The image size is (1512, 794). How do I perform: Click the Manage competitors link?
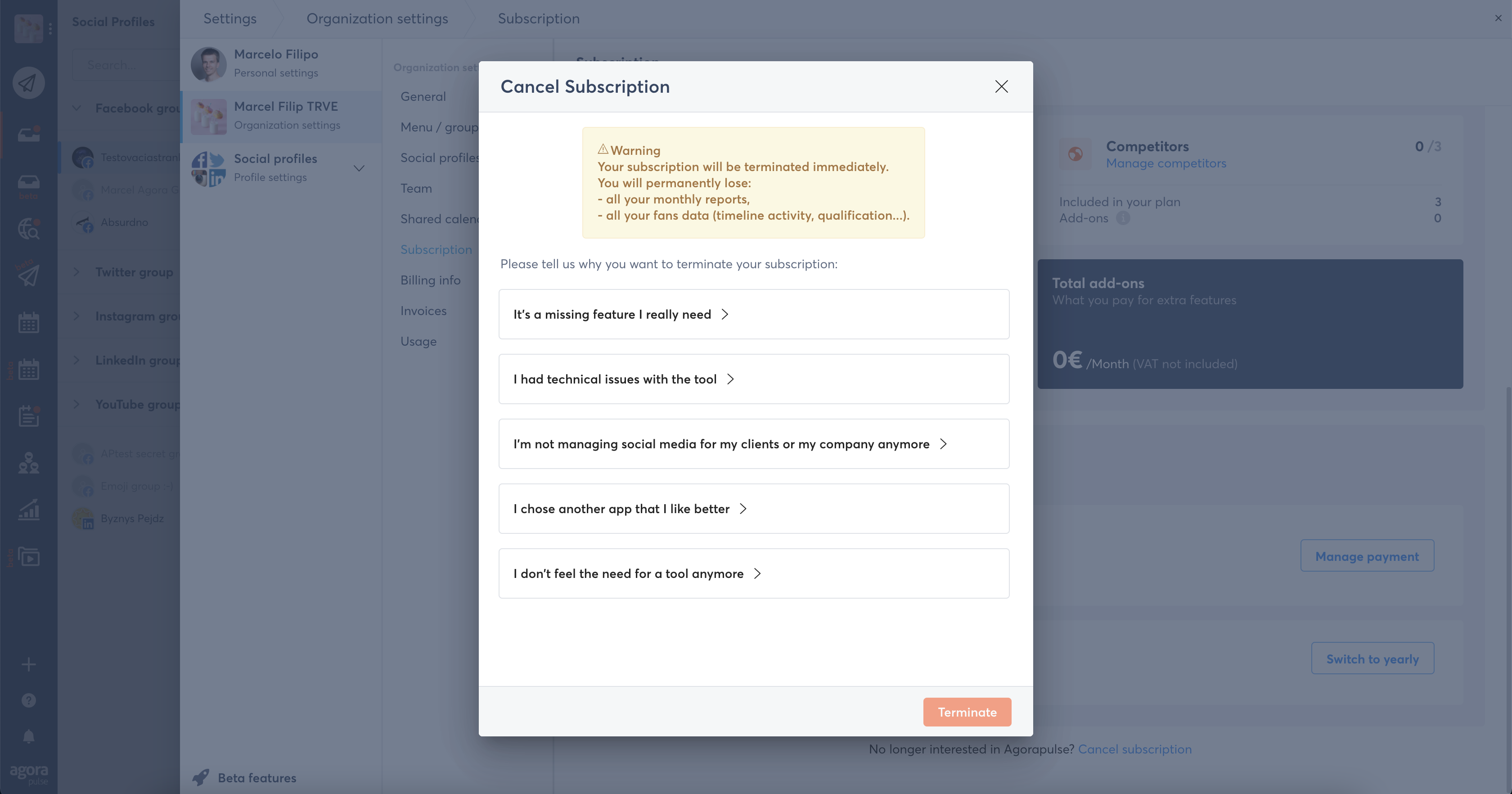point(1165,163)
